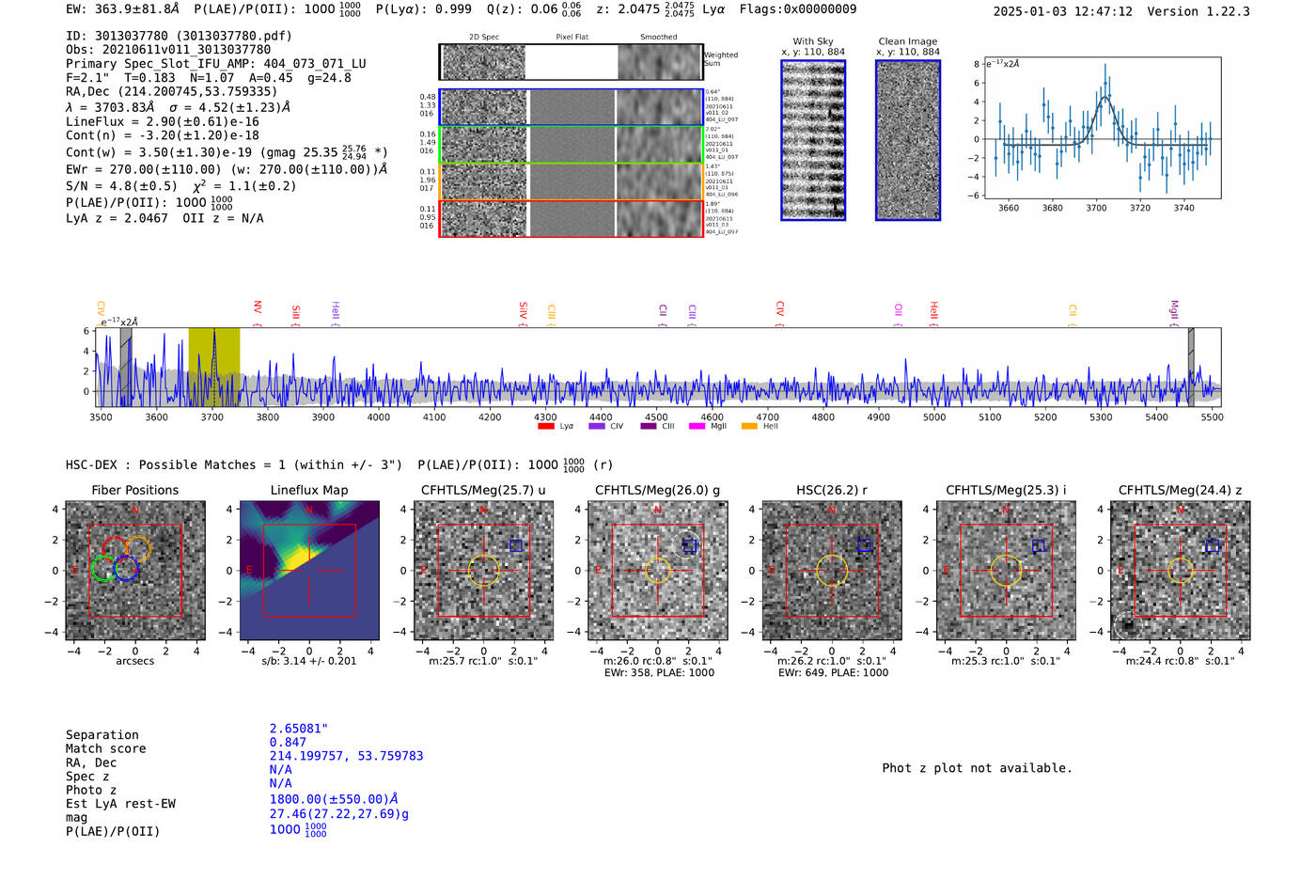The width and height of the screenshot is (1316, 896).
Task: Click the purple CIV legend swatch
Action: (596, 426)
